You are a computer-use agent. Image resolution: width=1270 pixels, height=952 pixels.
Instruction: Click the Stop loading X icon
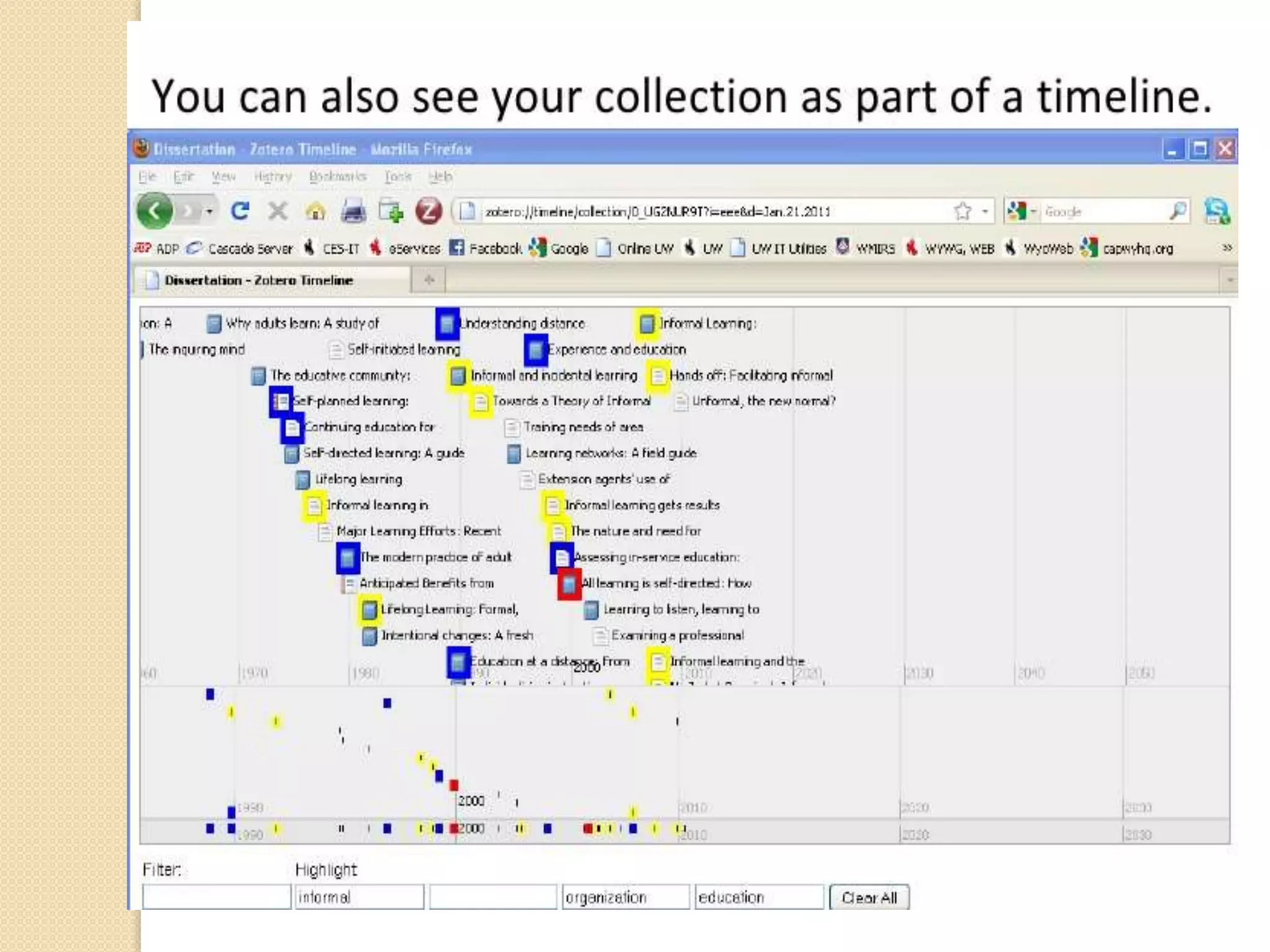pyautogui.click(x=278, y=211)
